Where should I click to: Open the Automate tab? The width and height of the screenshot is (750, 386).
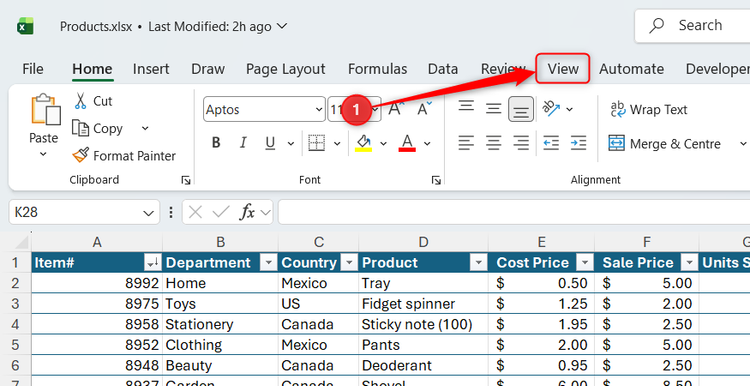(631, 69)
